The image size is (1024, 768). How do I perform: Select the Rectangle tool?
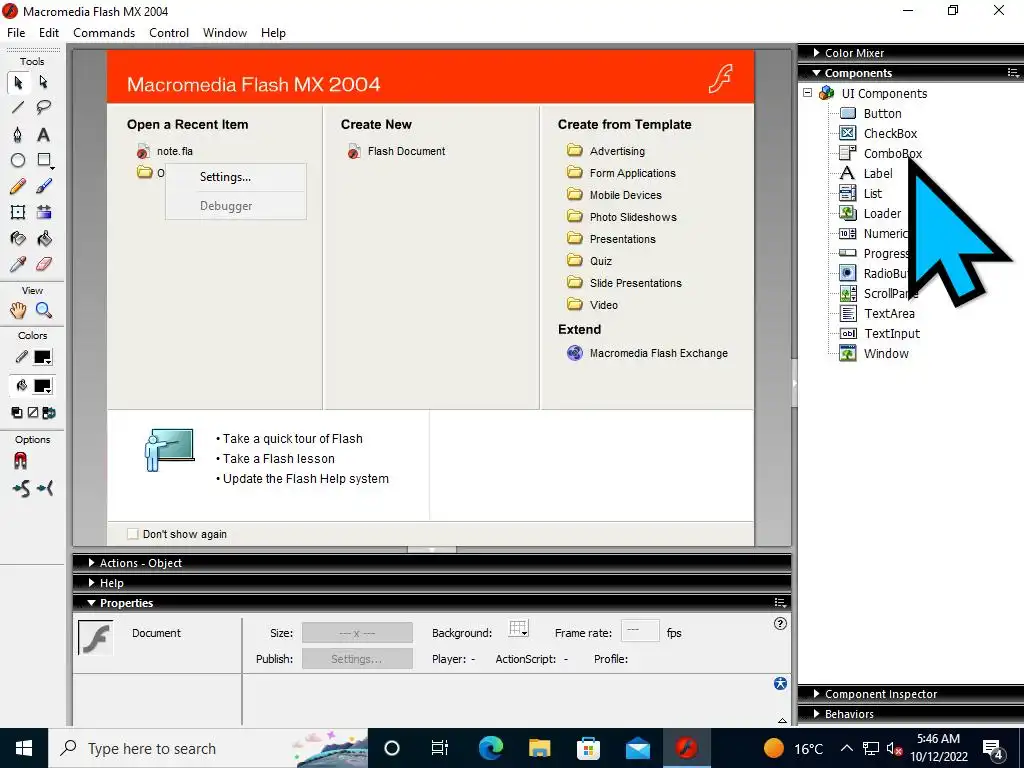point(44,160)
